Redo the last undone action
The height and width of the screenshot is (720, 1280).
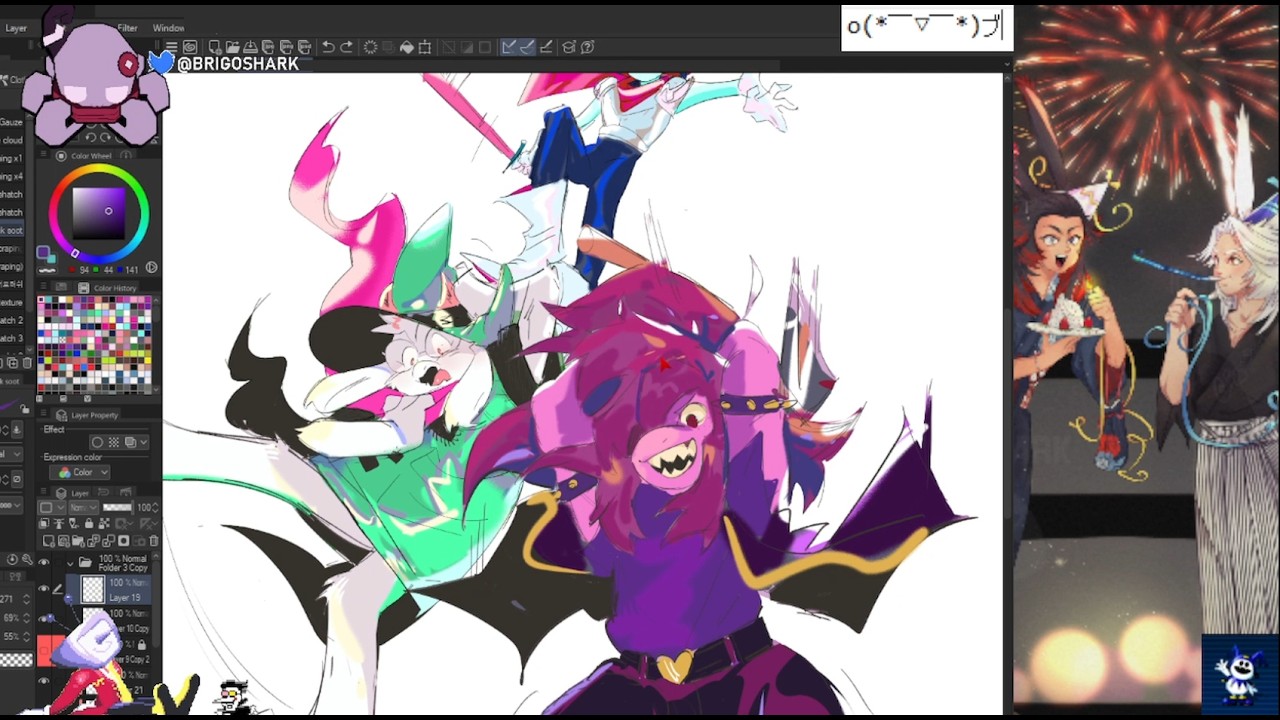tap(346, 47)
